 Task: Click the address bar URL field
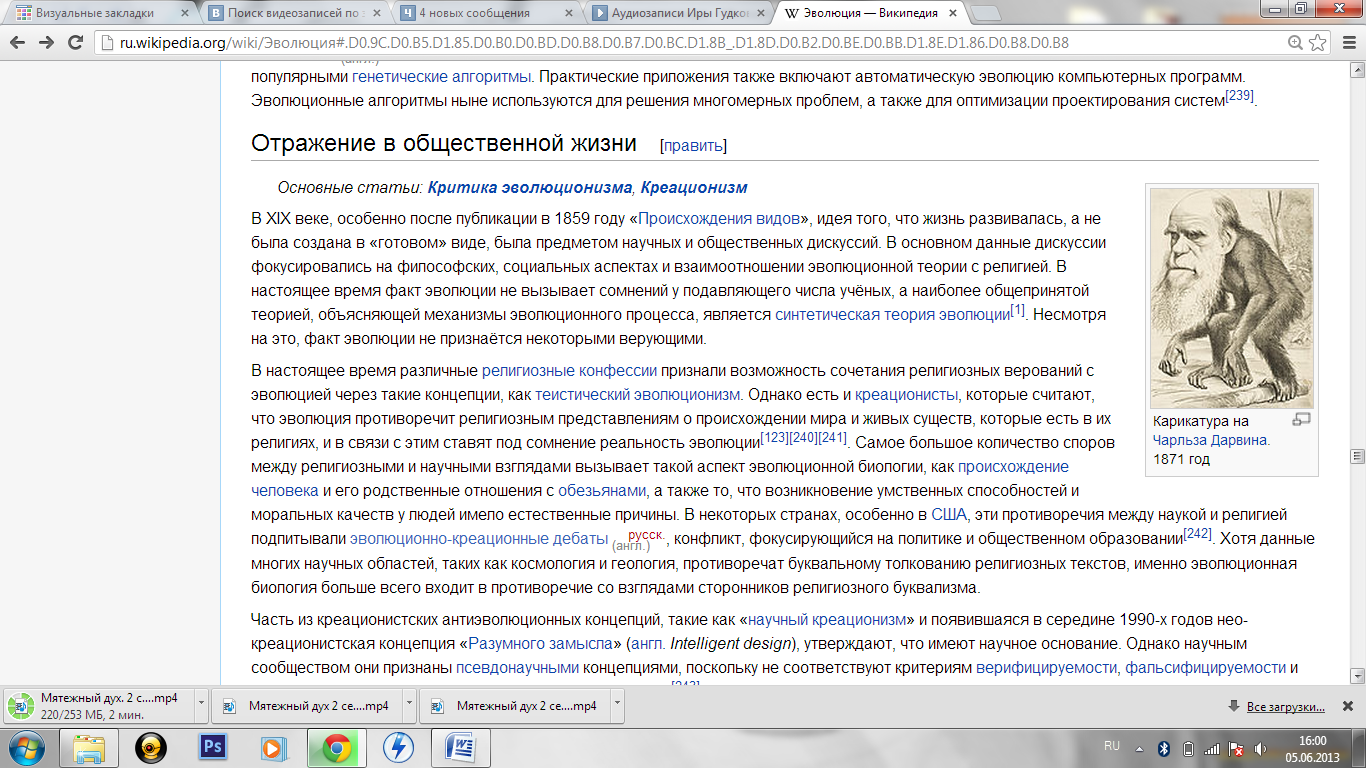(690, 43)
